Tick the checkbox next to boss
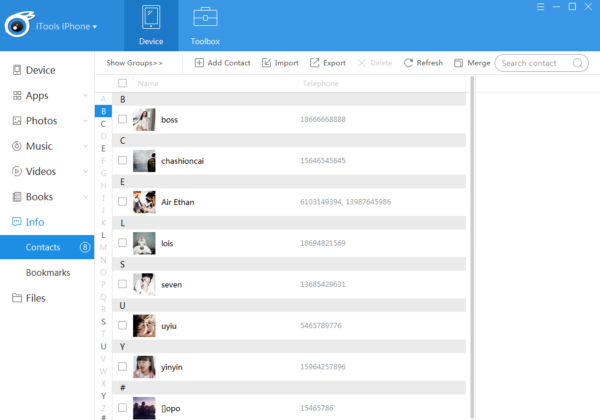The width and height of the screenshot is (600, 420). [x=122, y=119]
